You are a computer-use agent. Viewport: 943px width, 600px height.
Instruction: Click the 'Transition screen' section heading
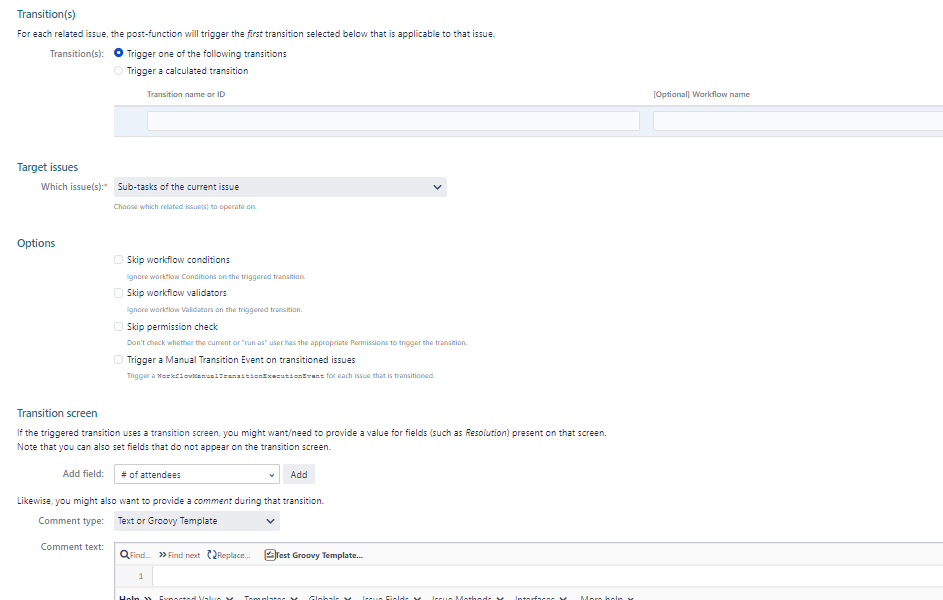click(57, 413)
